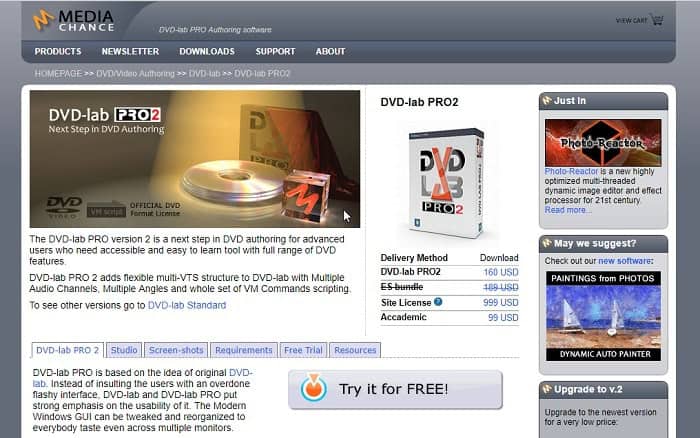This screenshot has width=700, height=438.
Task: Follow the DVD-lab Standard link
Action: (187, 305)
